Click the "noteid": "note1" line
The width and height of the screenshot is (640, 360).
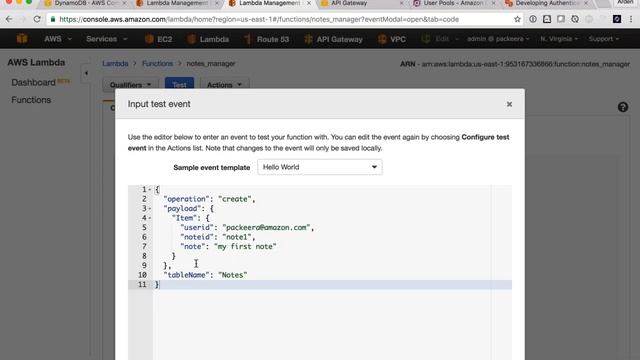218,237
